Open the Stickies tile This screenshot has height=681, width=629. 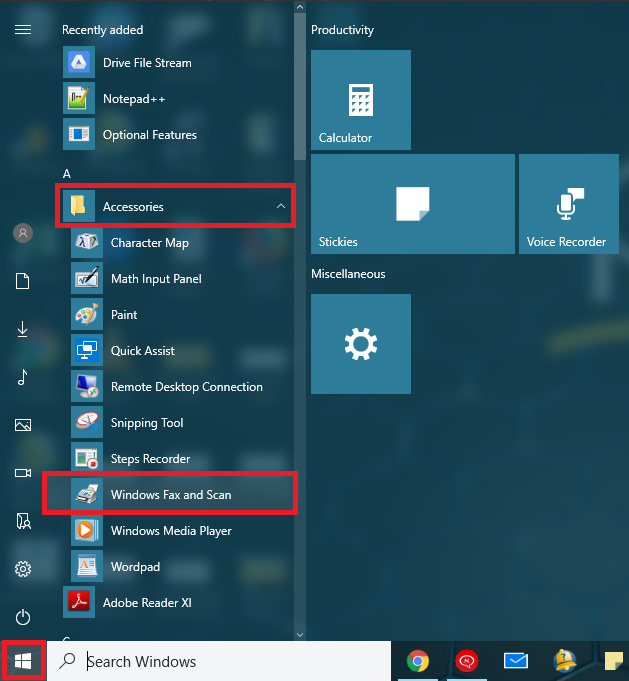pos(413,204)
